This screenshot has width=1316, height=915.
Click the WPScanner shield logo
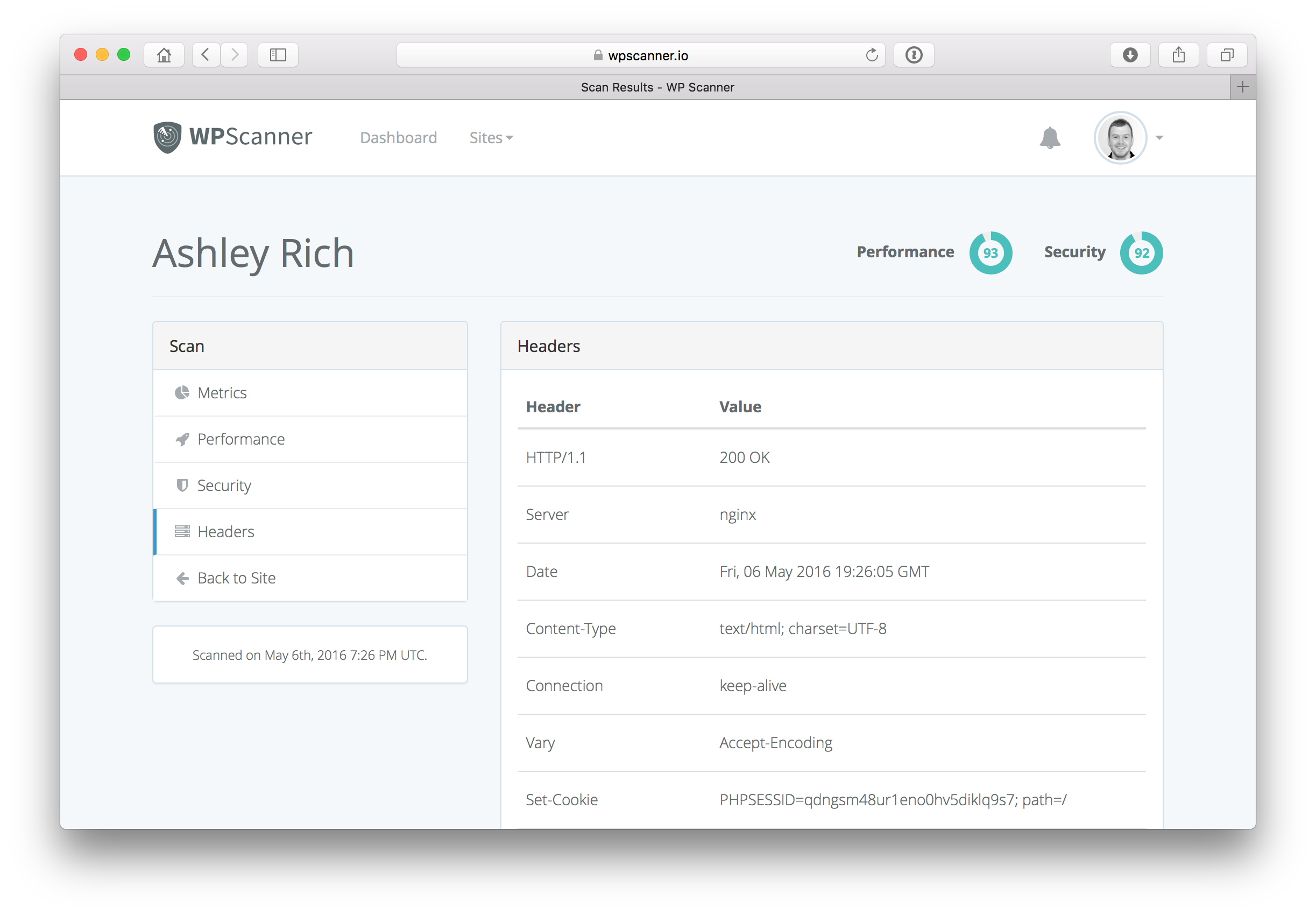167,138
